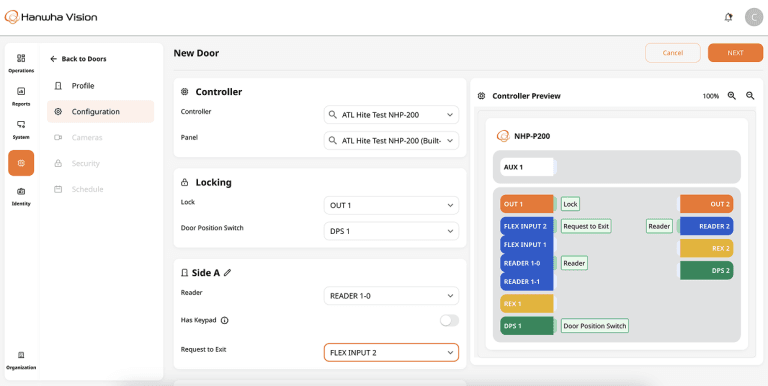This screenshot has height=386, width=768.
Task: Cancel the new door
Action: [x=672, y=53]
